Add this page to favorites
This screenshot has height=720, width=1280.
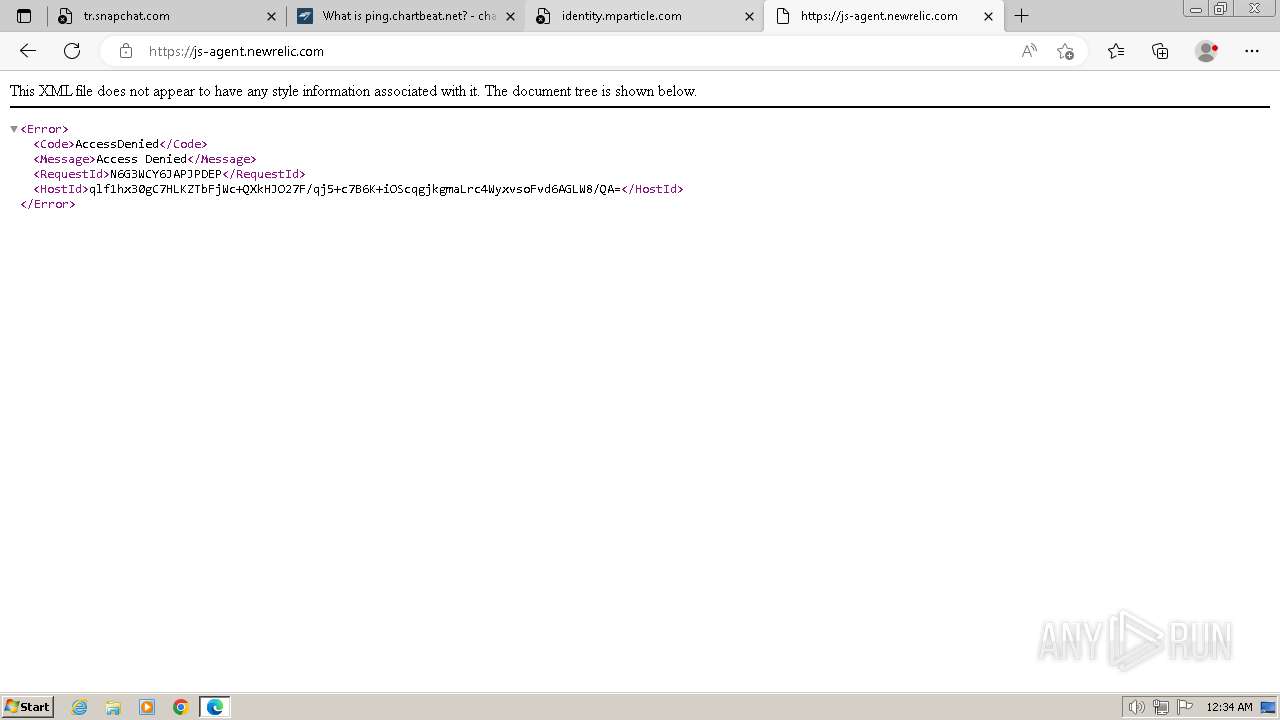[1065, 51]
